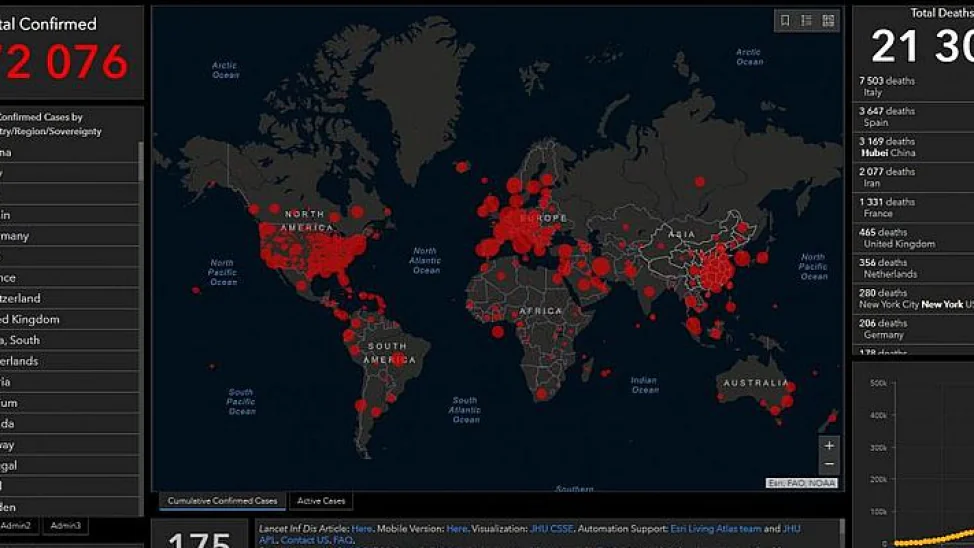Click the SOUTH AMERICA map label
974x548 pixels.
coord(389,353)
